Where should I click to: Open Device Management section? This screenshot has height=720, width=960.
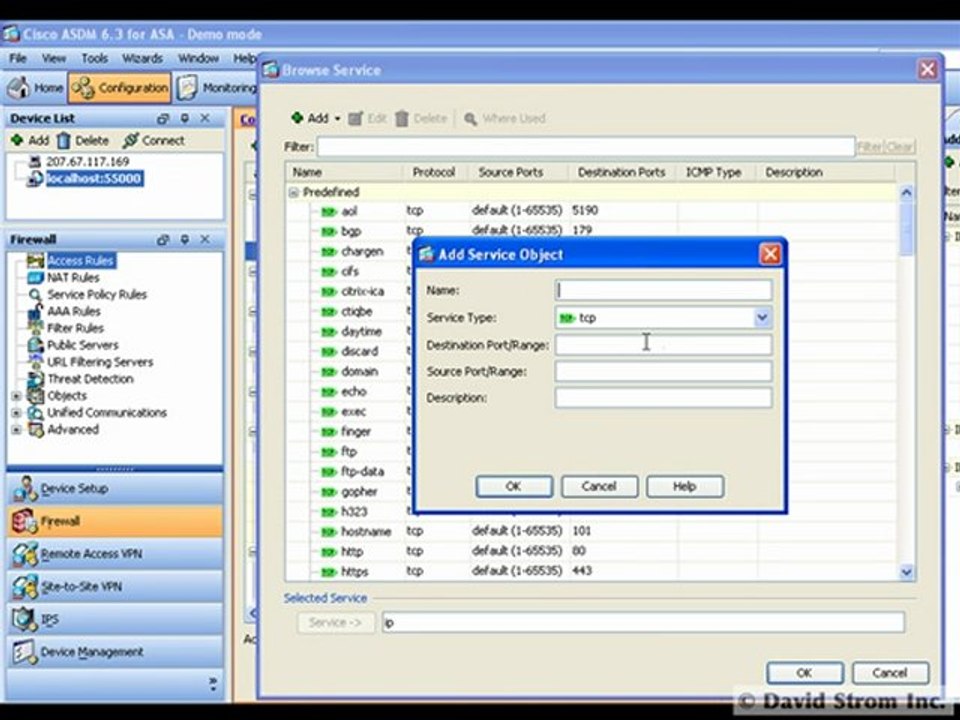tap(115, 652)
